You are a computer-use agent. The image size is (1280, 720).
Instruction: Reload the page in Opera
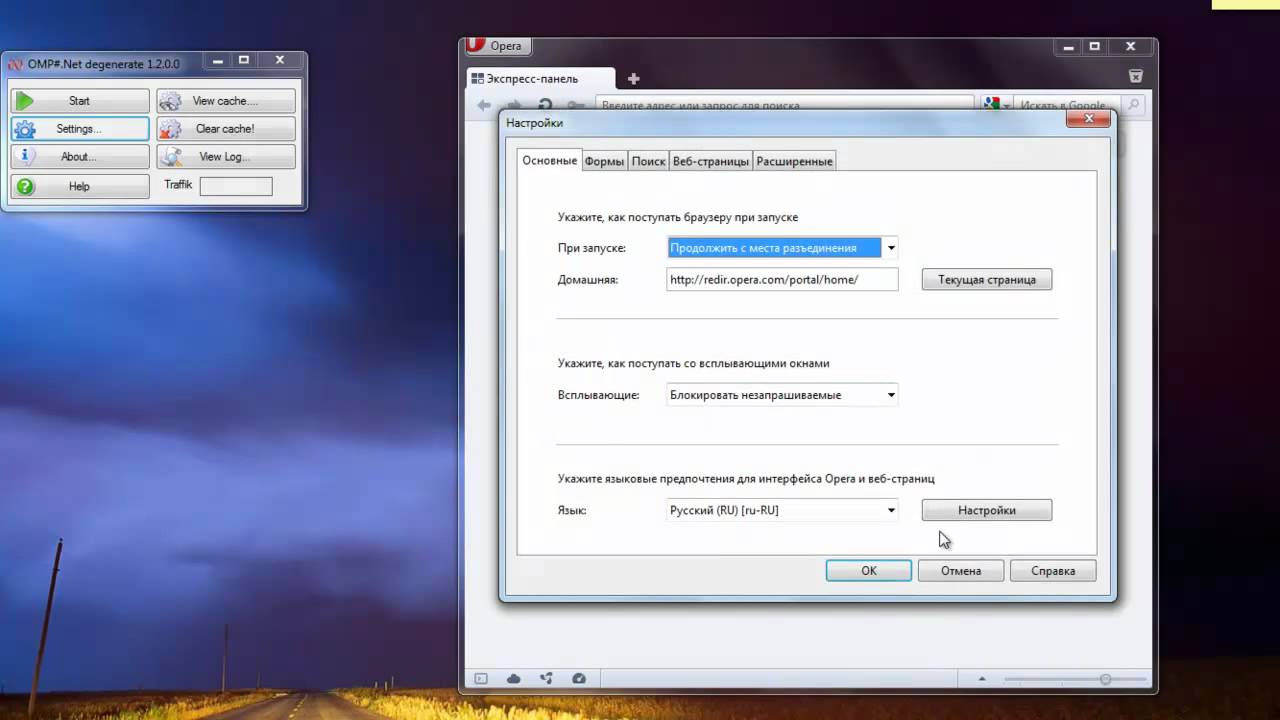tap(545, 105)
